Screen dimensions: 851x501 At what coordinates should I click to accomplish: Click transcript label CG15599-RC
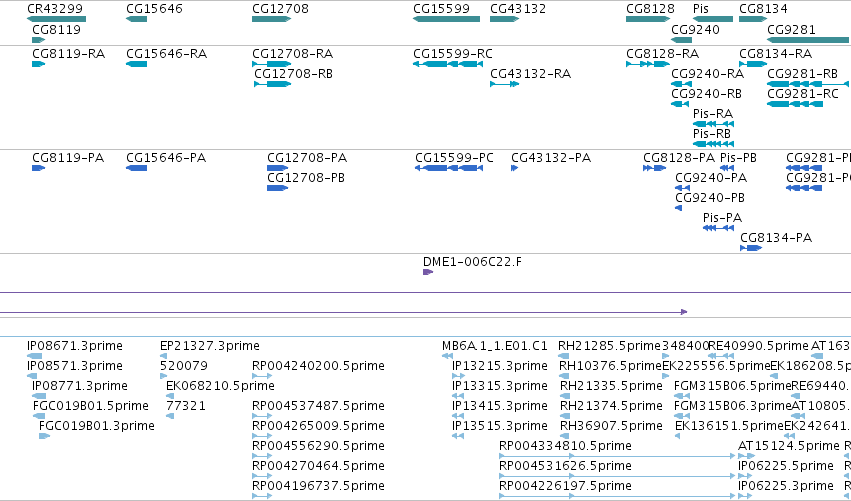tap(453, 54)
